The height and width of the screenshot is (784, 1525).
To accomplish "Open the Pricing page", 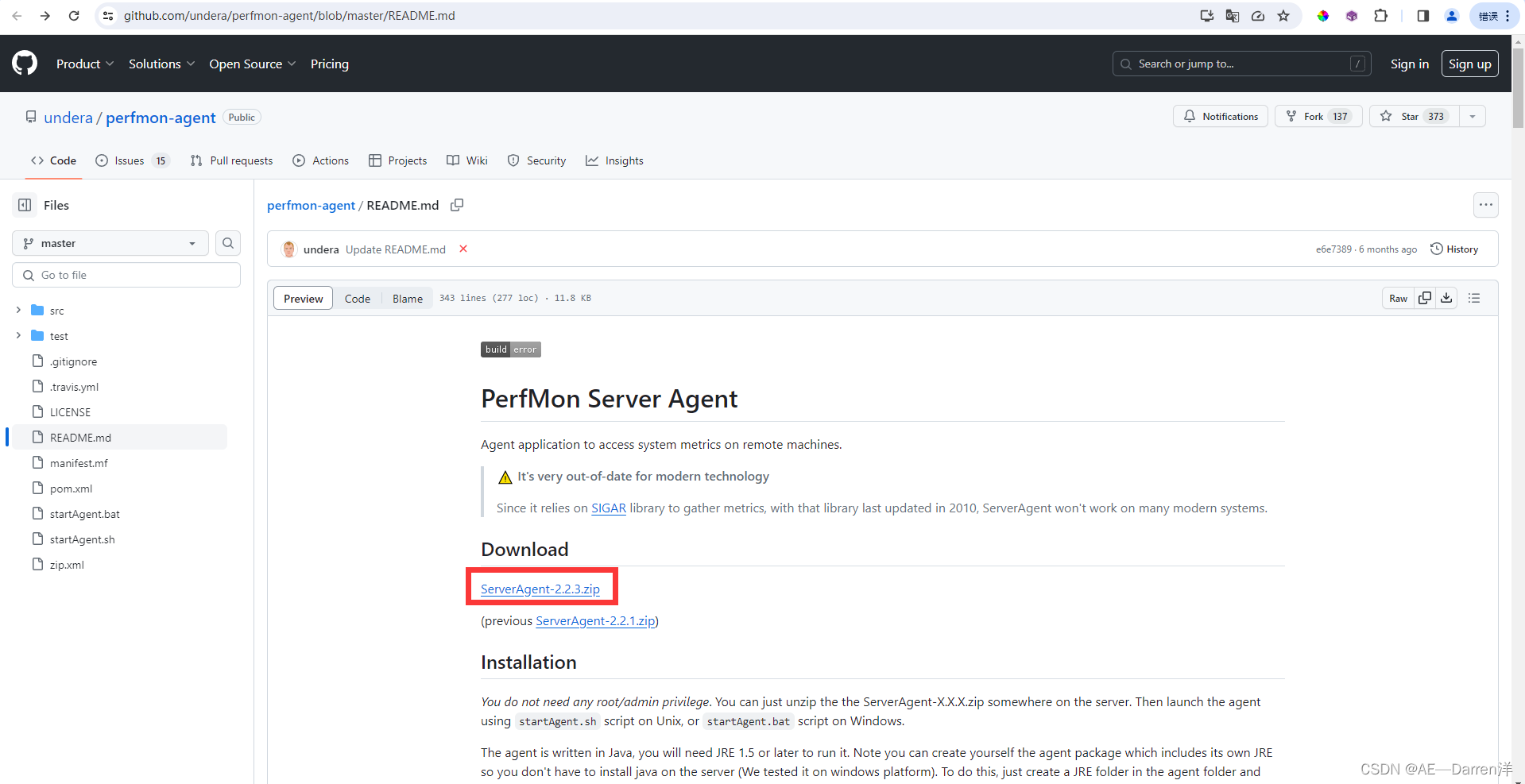I will [330, 64].
